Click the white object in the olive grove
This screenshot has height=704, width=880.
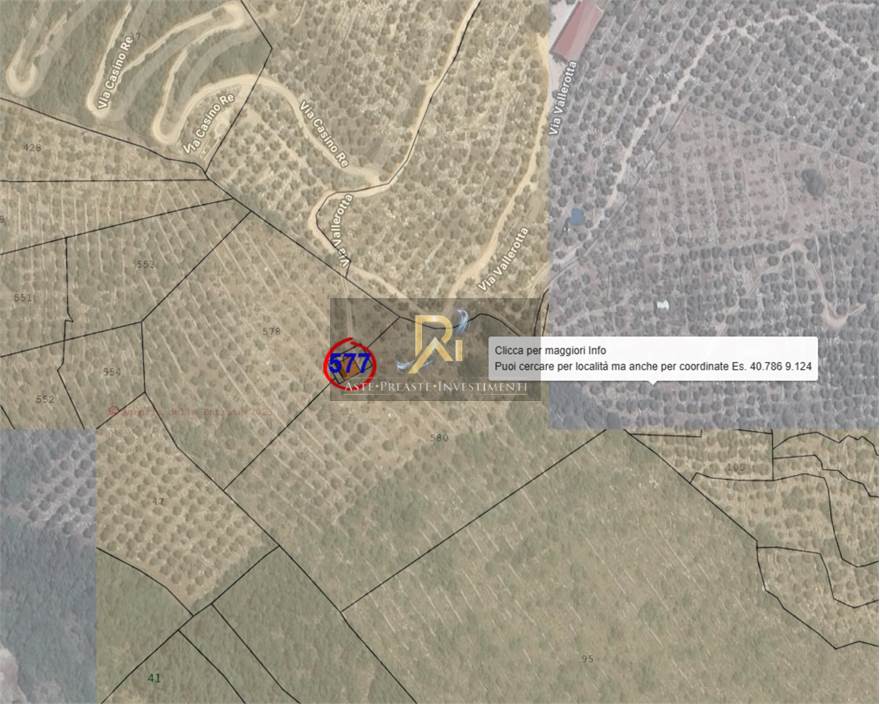[x=662, y=304]
